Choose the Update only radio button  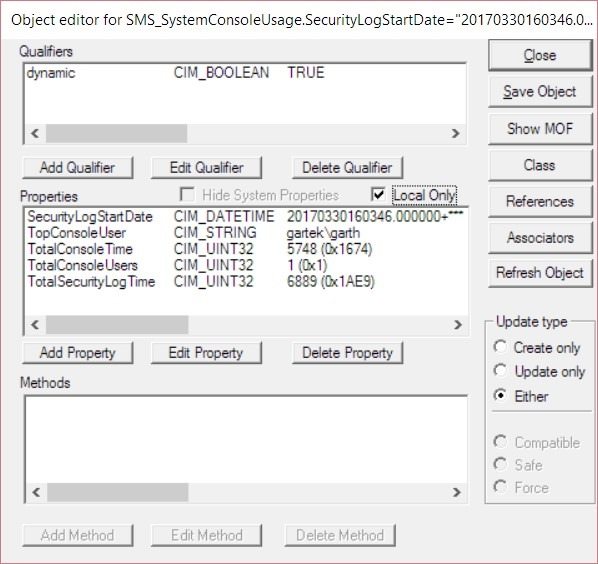(x=500, y=371)
